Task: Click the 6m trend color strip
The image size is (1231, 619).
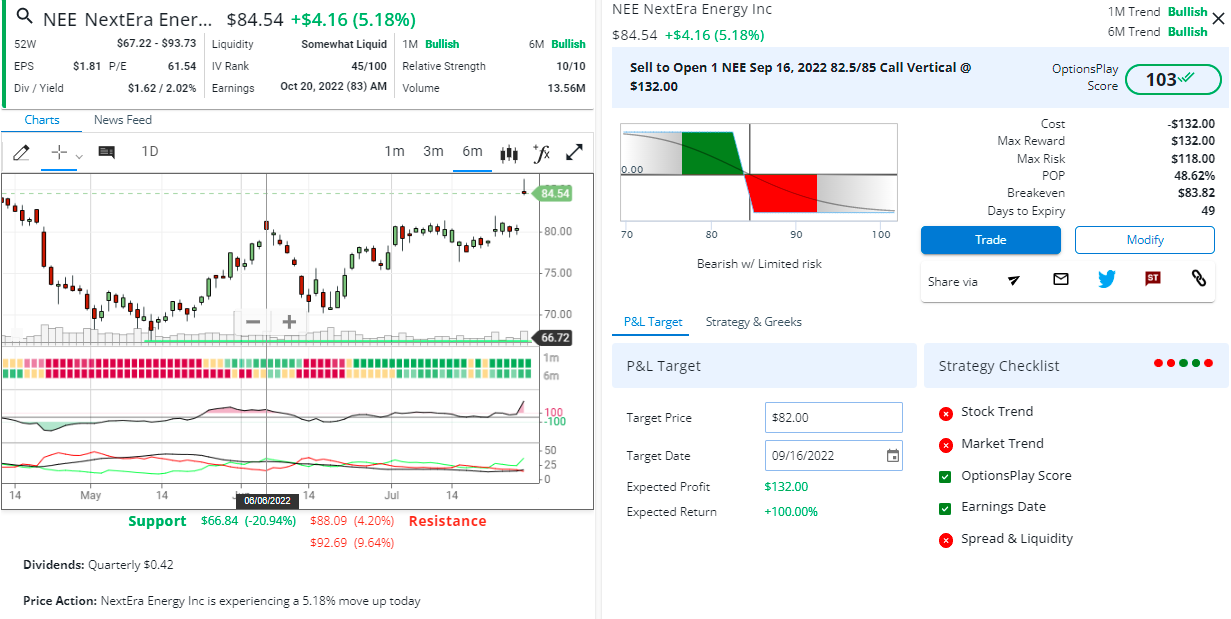Action: (x=268, y=374)
